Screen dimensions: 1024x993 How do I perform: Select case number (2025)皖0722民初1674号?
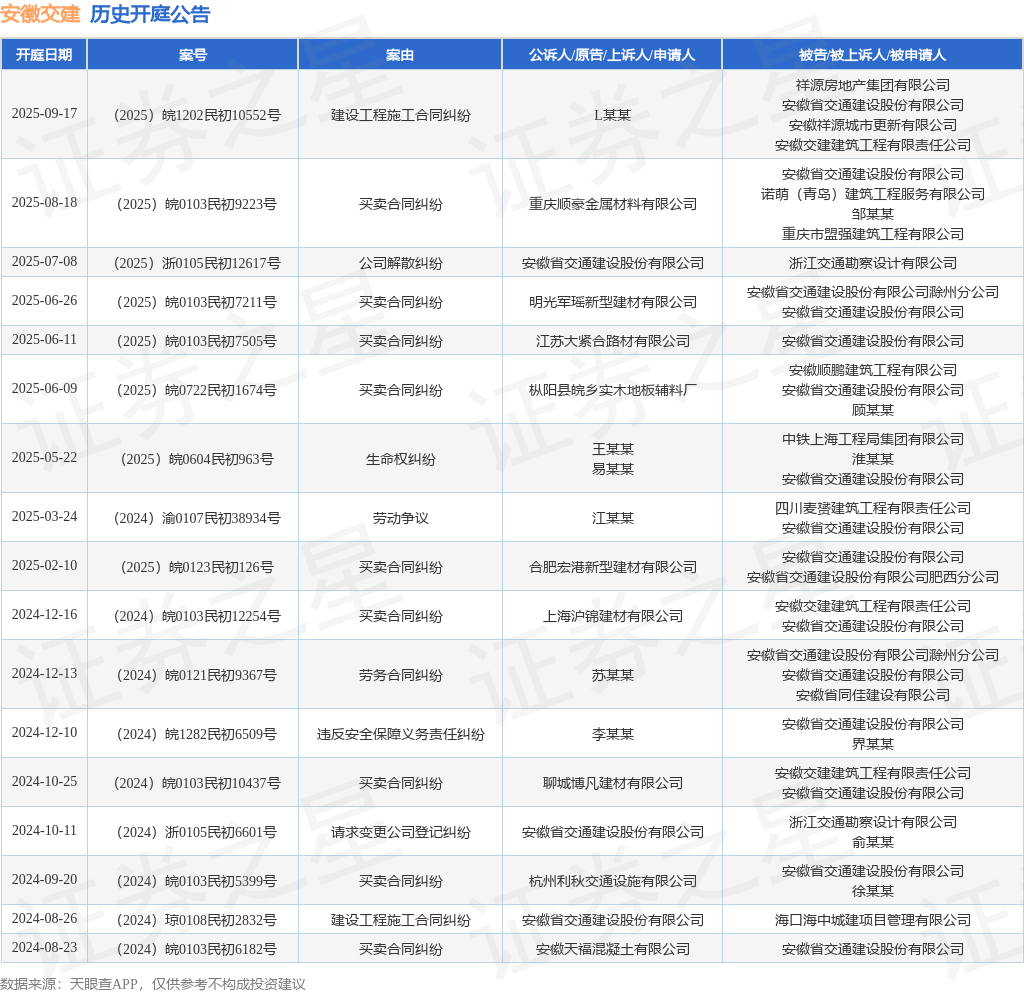[197, 390]
